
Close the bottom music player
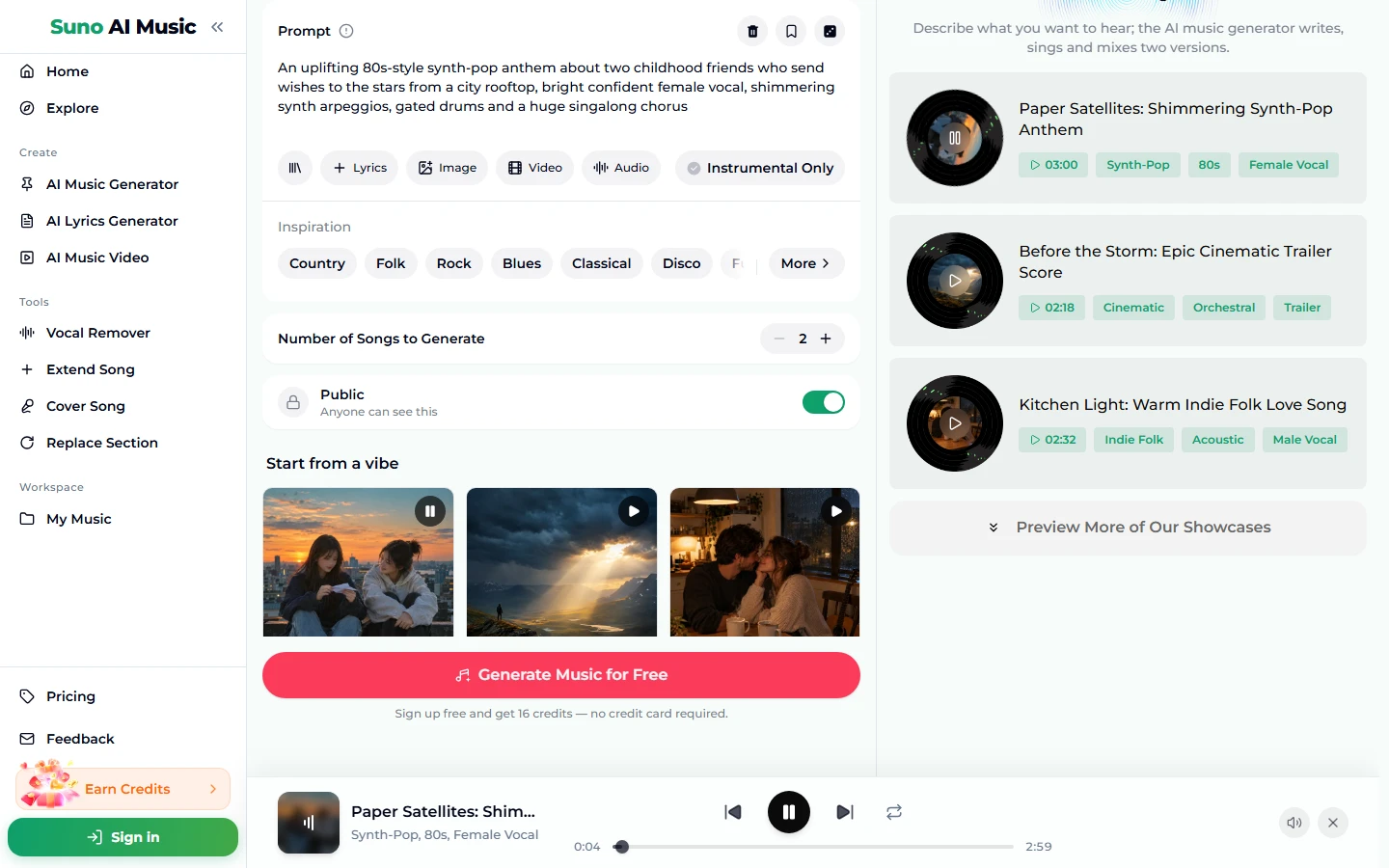tap(1333, 823)
